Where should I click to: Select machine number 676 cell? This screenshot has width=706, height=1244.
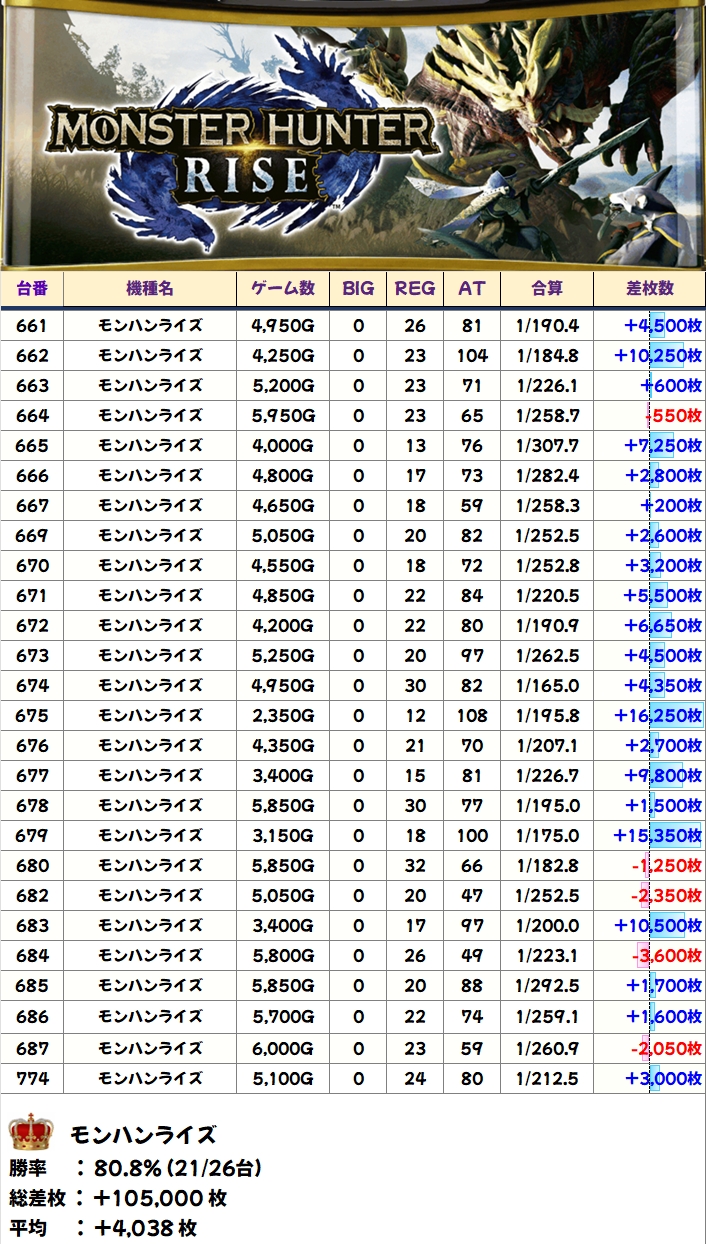(x=32, y=745)
